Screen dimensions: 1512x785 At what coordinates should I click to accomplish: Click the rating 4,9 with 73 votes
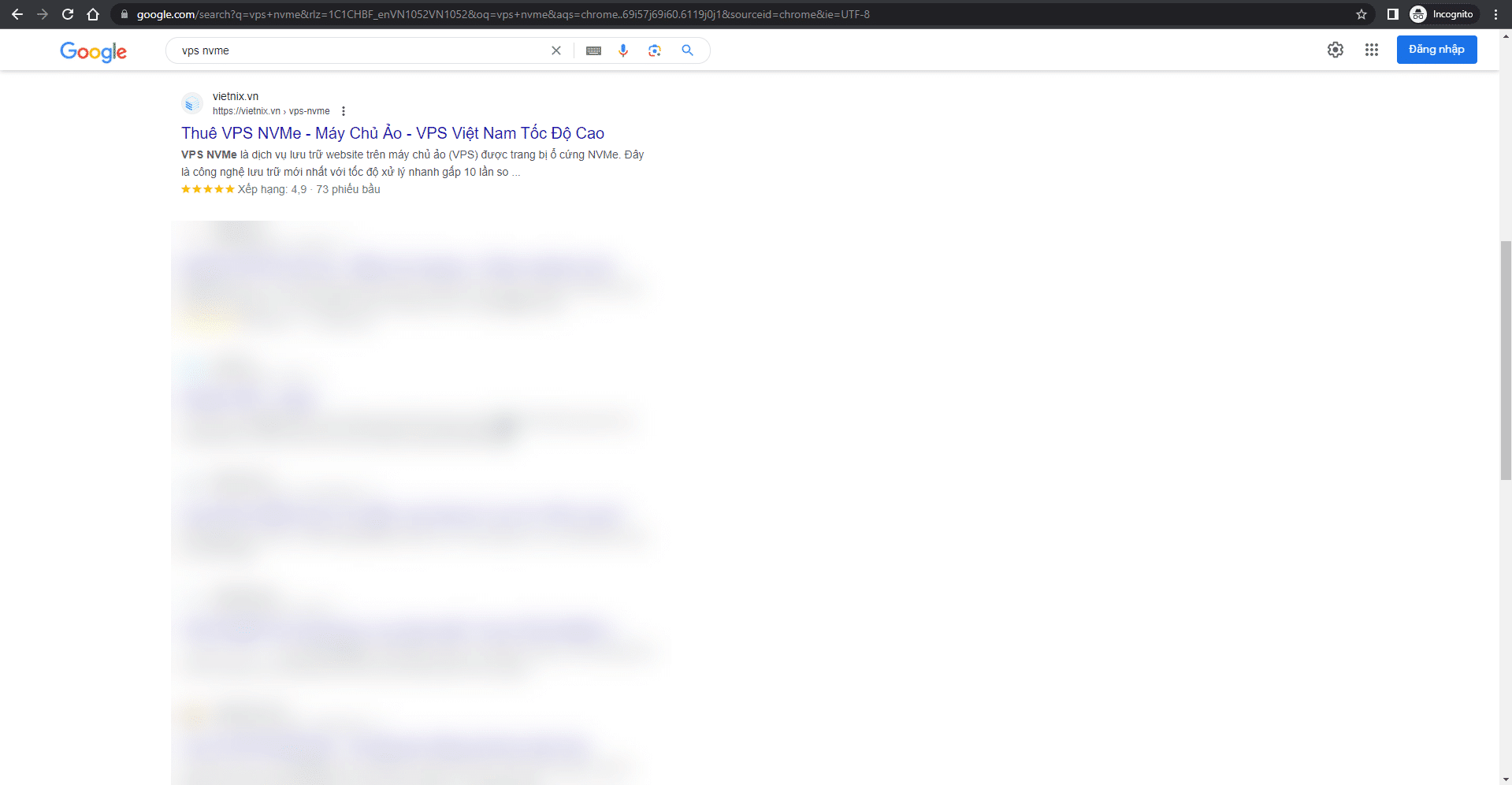click(280, 189)
